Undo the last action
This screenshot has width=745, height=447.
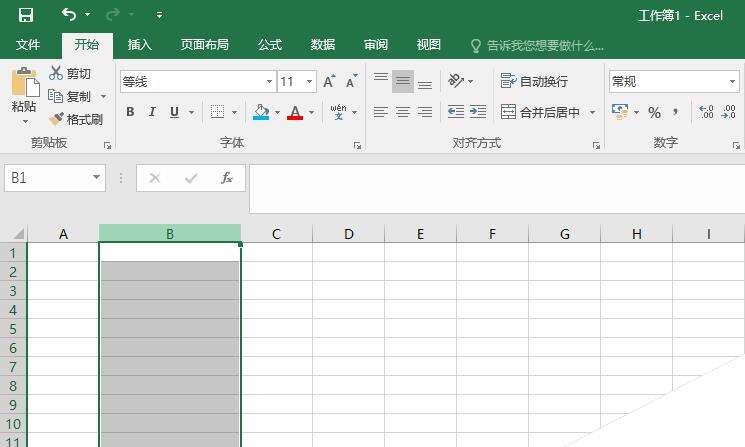(69, 15)
